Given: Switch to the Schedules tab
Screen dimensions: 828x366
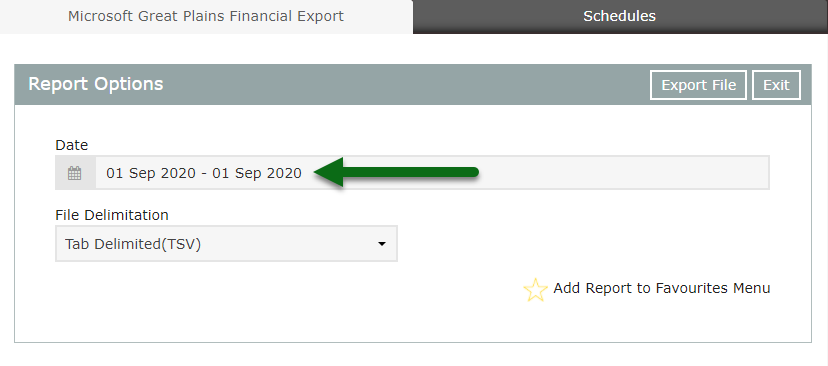Looking at the screenshot, I should tap(620, 16).
